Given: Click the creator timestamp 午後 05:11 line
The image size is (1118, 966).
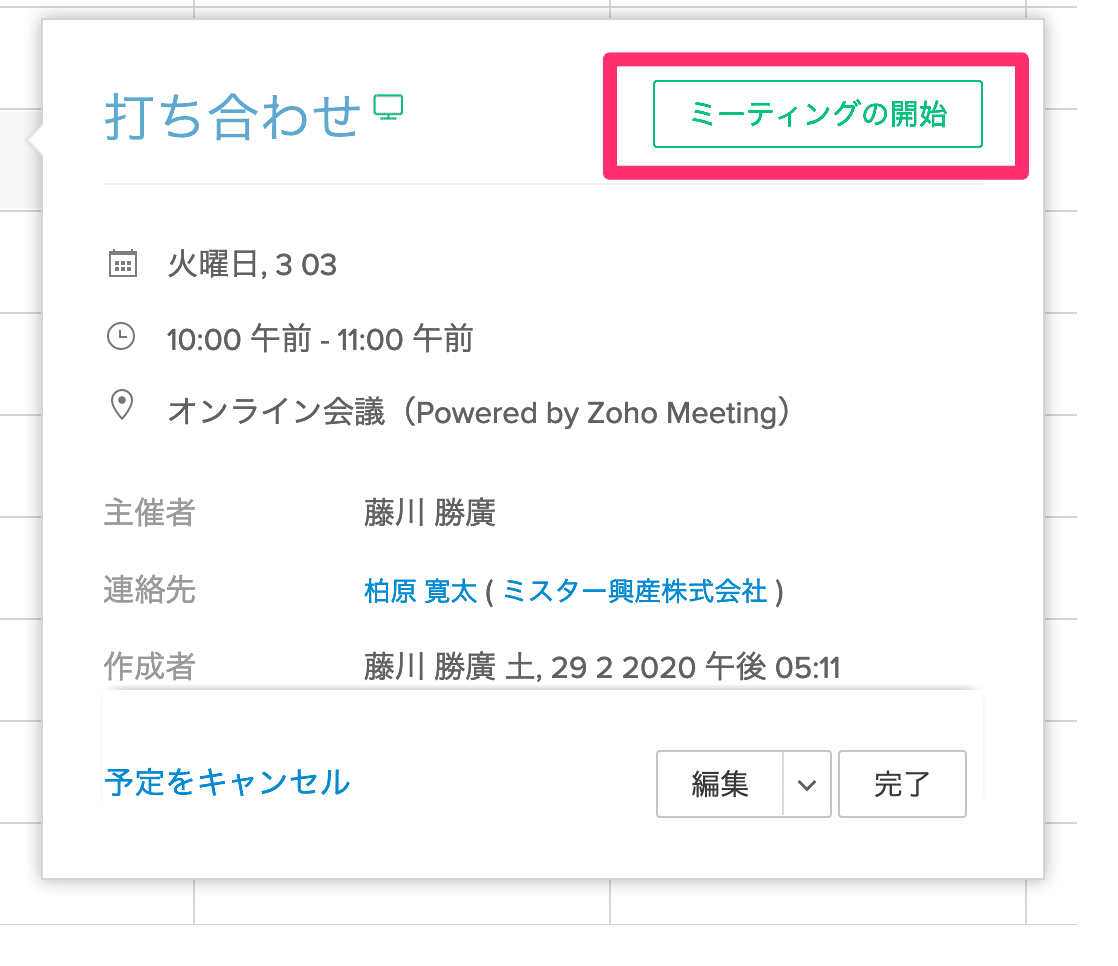Looking at the screenshot, I should 602,667.
